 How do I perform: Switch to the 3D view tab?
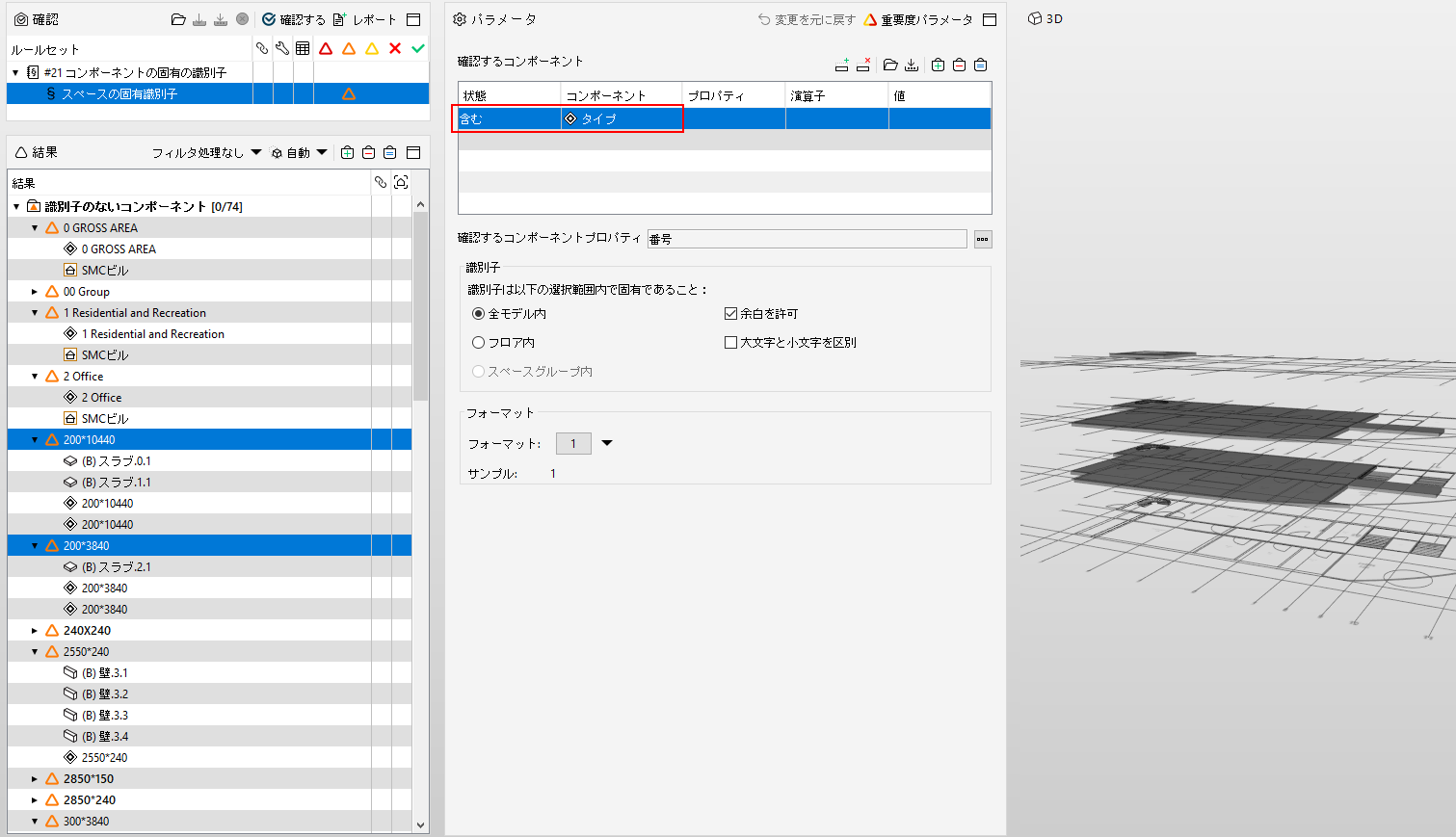(x=1046, y=18)
